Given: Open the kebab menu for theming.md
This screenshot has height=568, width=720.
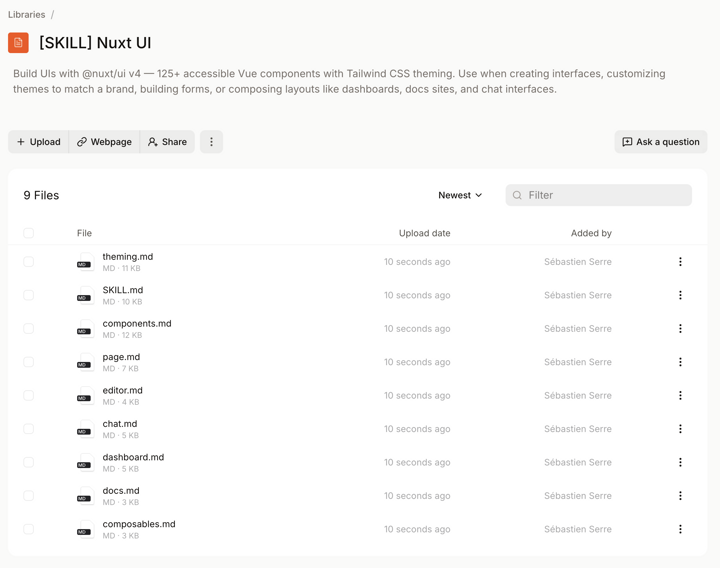Looking at the screenshot, I should [680, 262].
